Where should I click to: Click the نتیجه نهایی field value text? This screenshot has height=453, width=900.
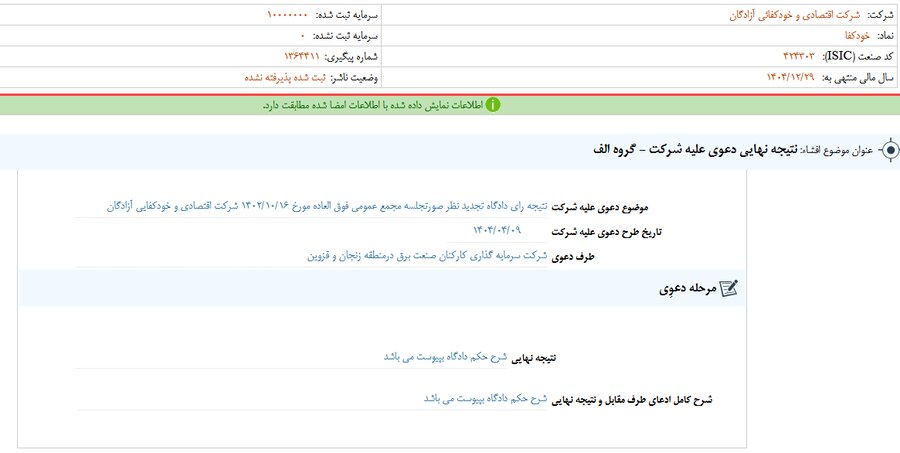pyautogui.click(x=445, y=356)
